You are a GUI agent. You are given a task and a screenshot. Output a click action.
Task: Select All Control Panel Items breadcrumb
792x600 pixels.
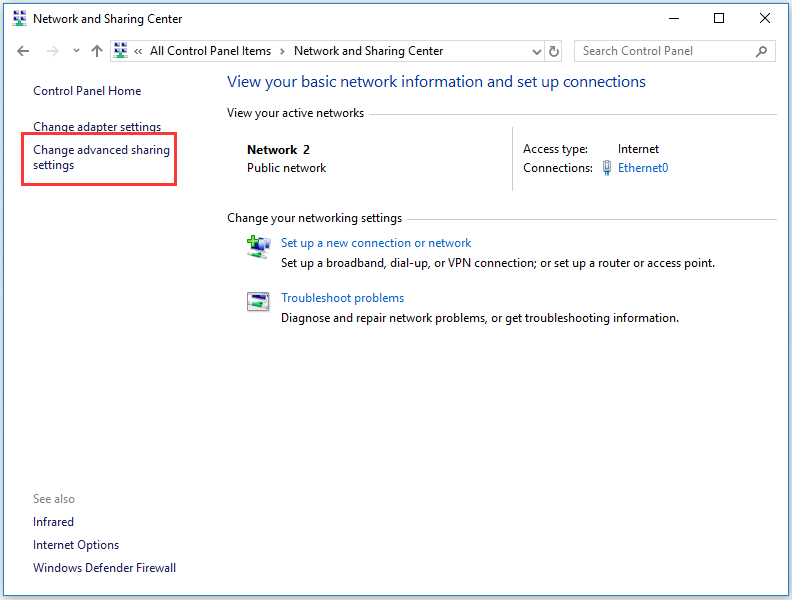(x=210, y=51)
